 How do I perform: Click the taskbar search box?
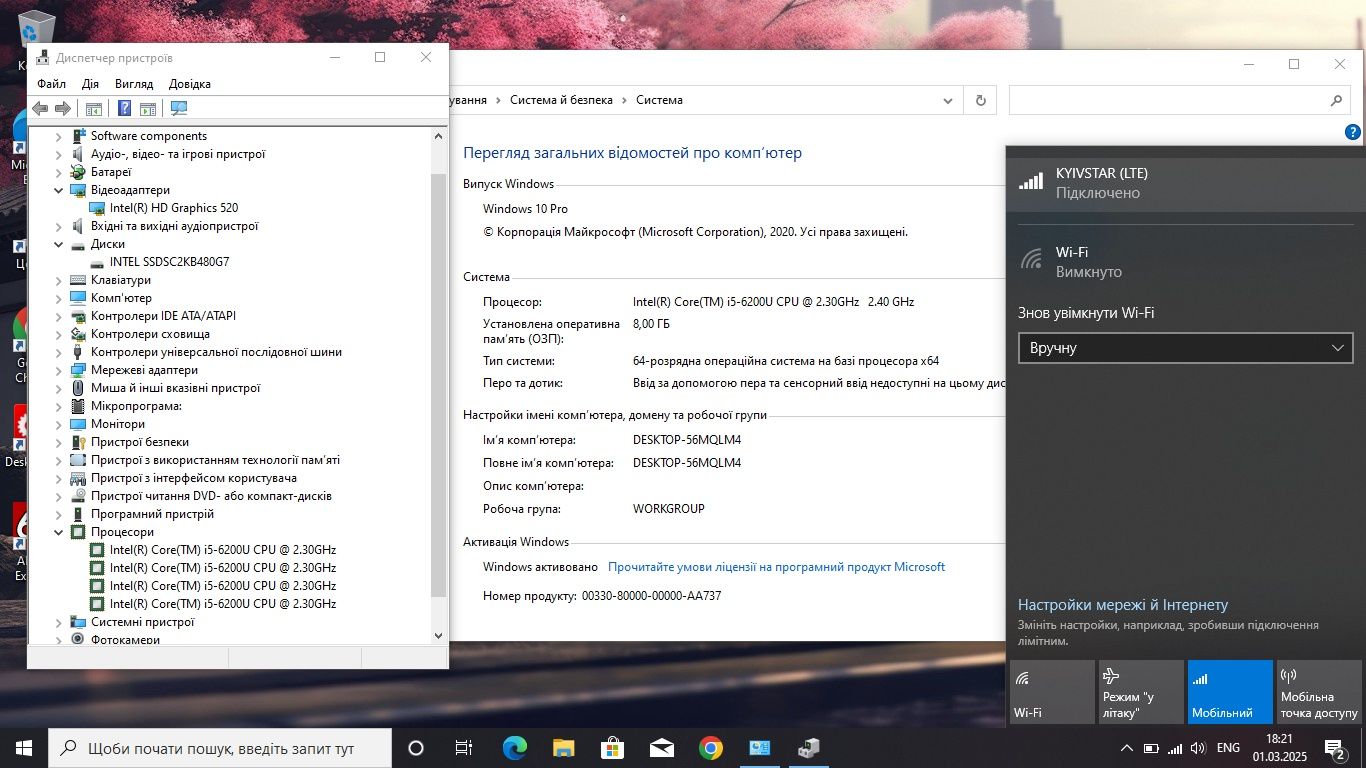coord(219,748)
